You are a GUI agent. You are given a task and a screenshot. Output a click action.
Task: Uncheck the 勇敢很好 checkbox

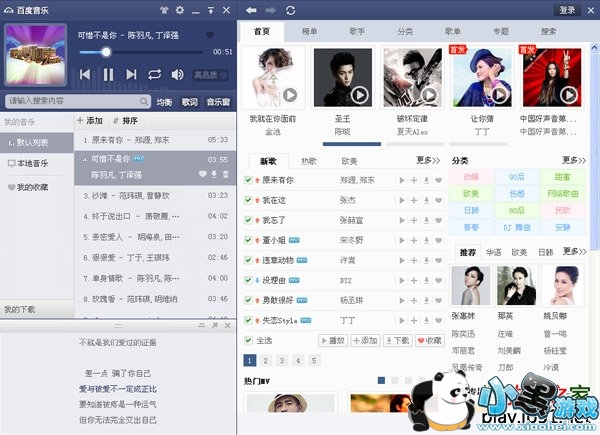click(248, 300)
